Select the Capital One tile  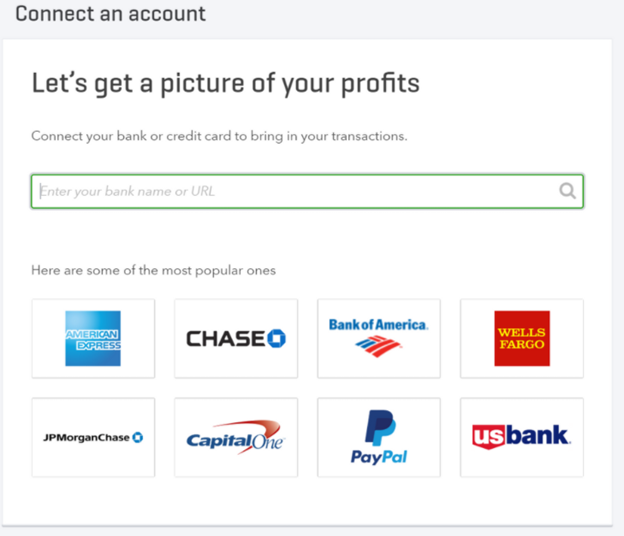coord(236,437)
